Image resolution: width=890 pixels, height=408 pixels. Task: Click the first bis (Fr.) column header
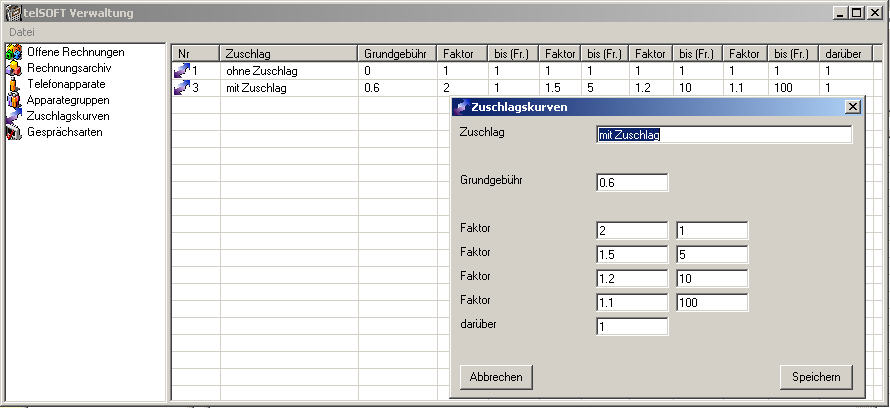pyautogui.click(x=513, y=54)
